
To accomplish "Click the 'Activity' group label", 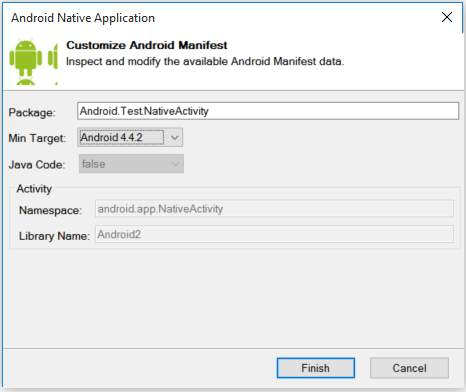I will [34, 189].
